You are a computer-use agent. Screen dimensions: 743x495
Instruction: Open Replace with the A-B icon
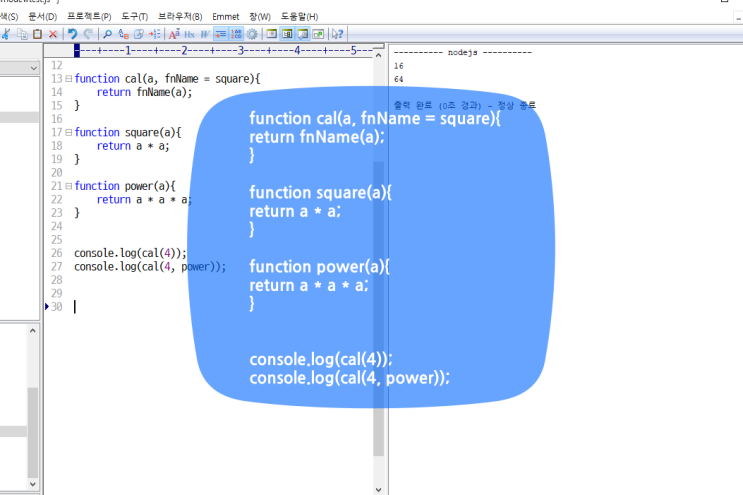click(123, 34)
